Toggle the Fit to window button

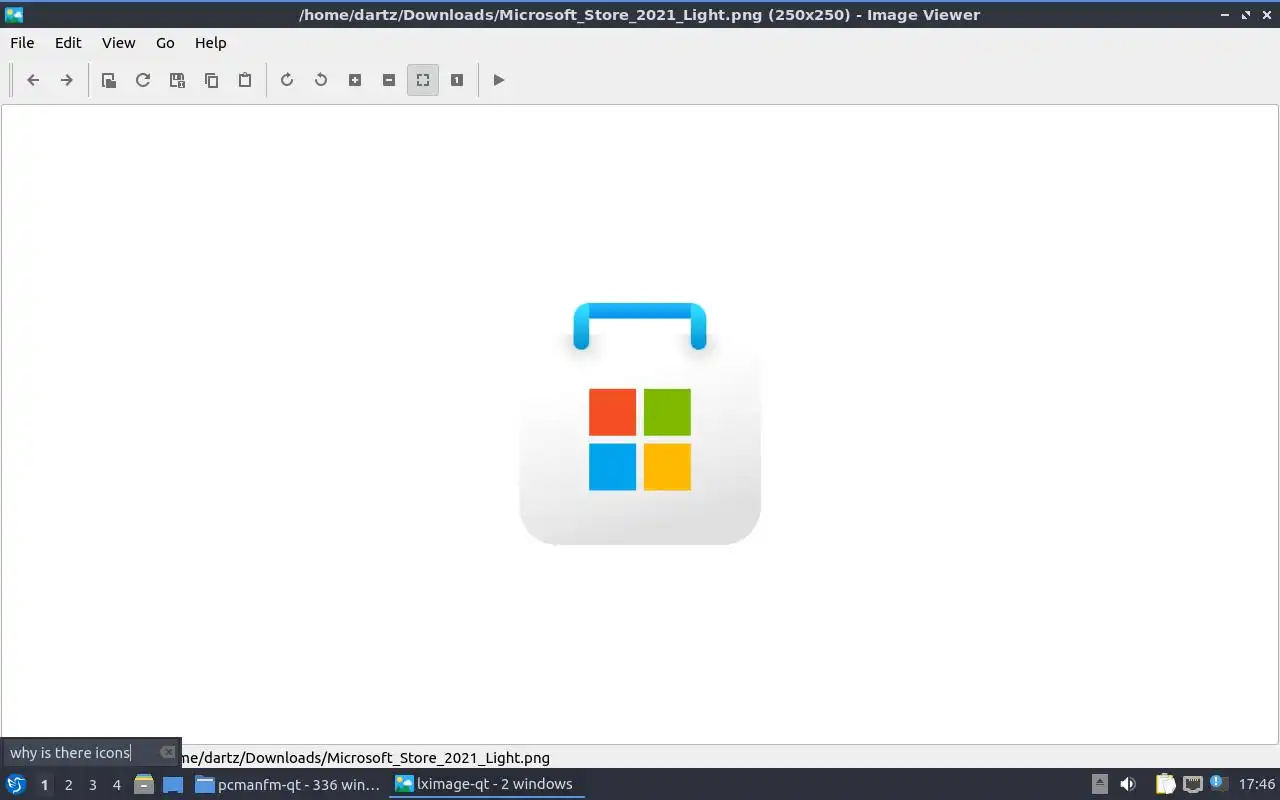tap(423, 80)
